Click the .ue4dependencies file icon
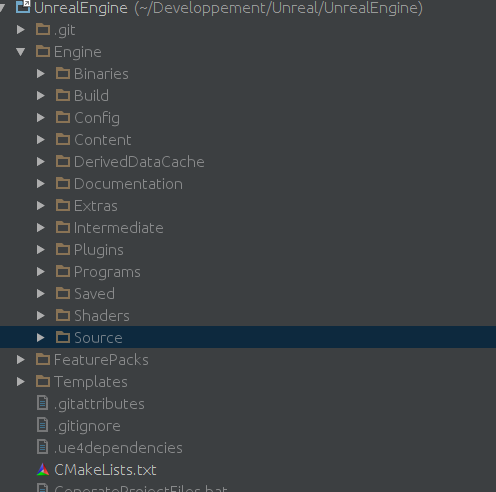 (42, 447)
